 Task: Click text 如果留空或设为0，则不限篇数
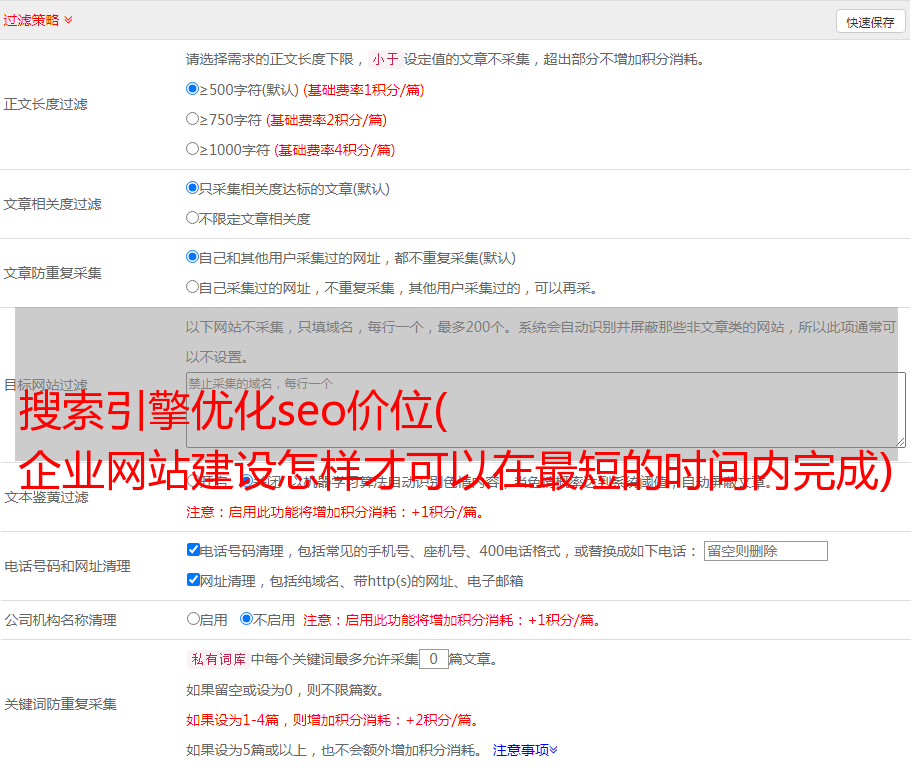285,691
